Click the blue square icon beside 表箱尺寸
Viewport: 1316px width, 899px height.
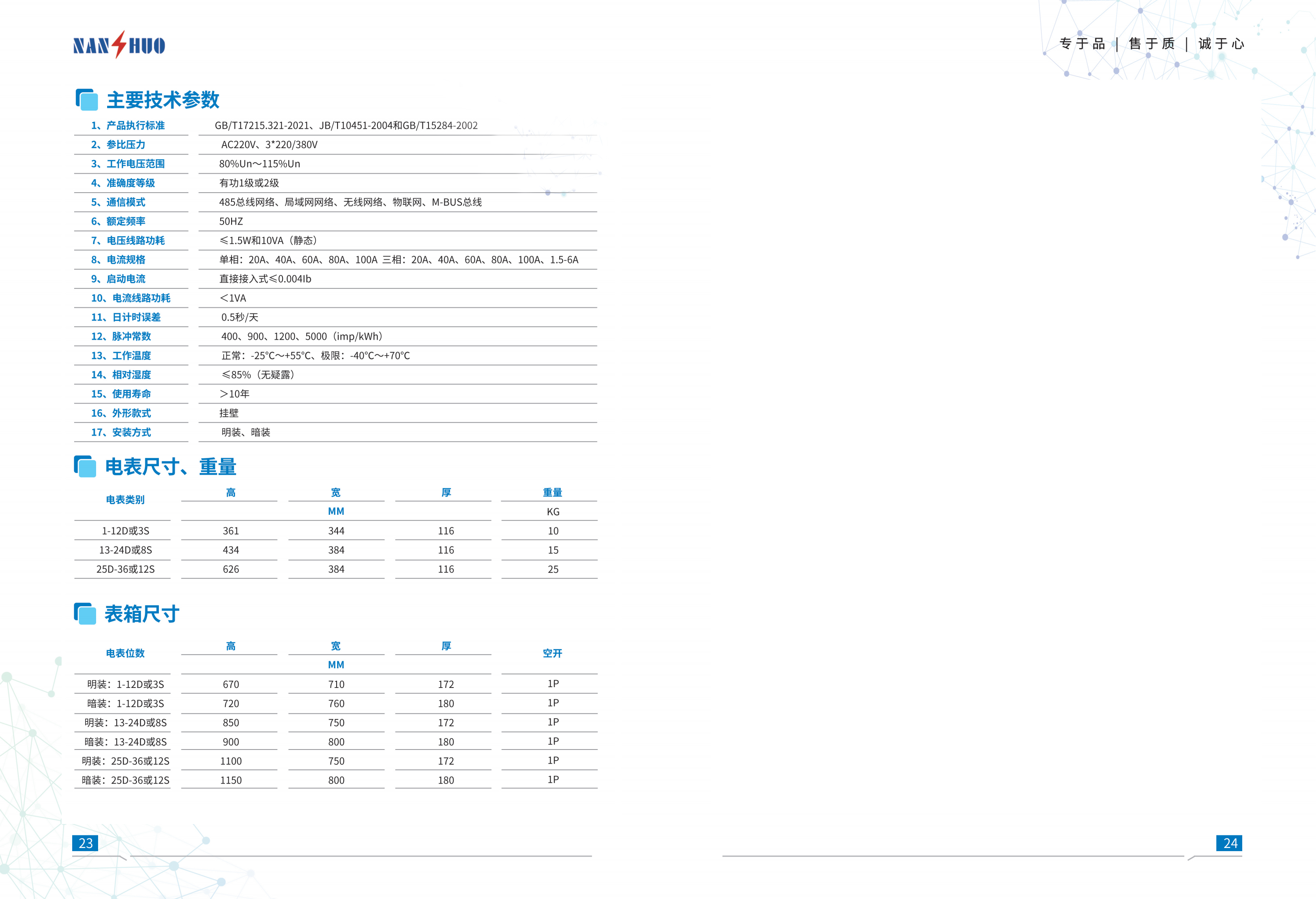coord(86,613)
